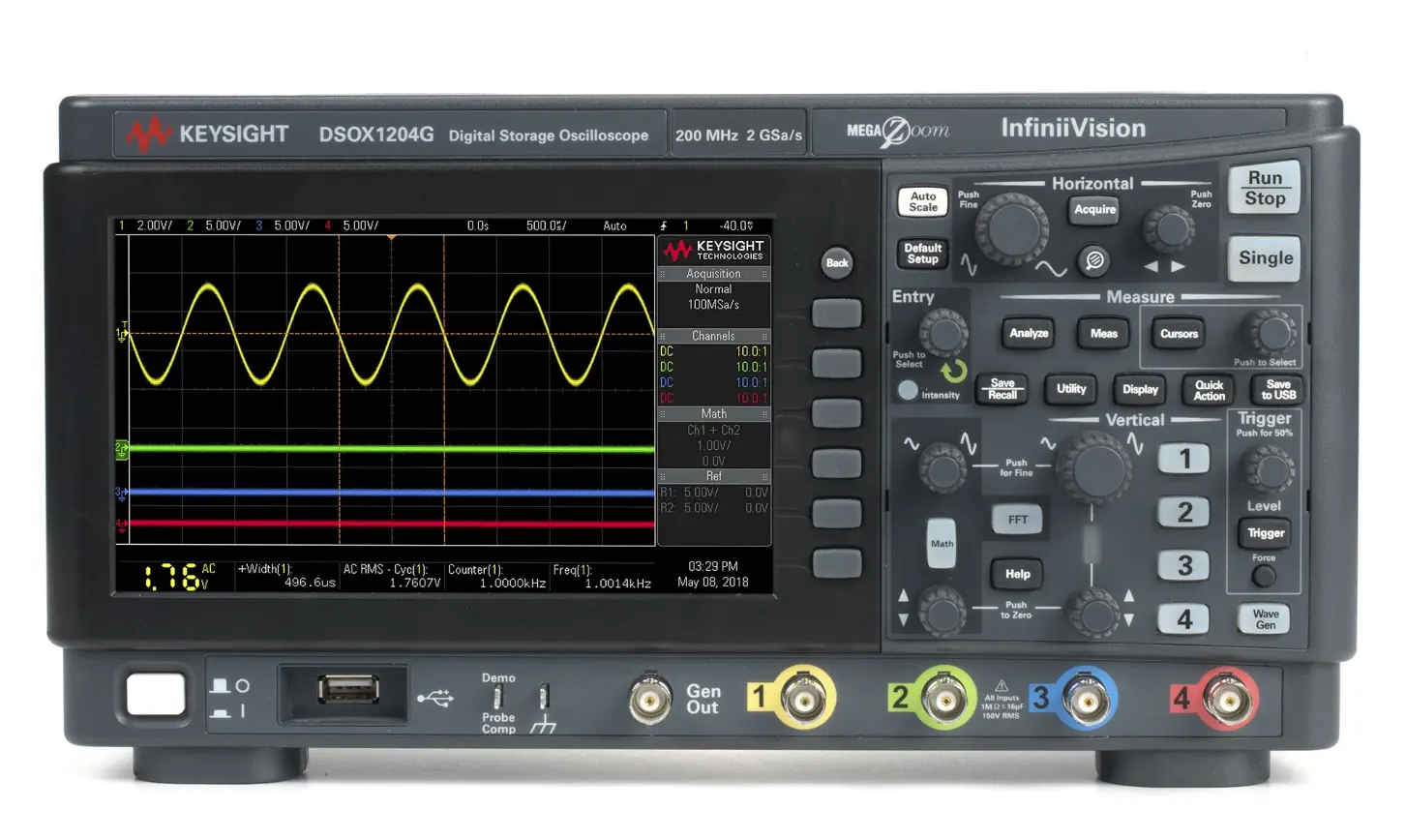The image size is (1406, 840).
Task: Open the Utility menu key
Action: pos(1071,389)
